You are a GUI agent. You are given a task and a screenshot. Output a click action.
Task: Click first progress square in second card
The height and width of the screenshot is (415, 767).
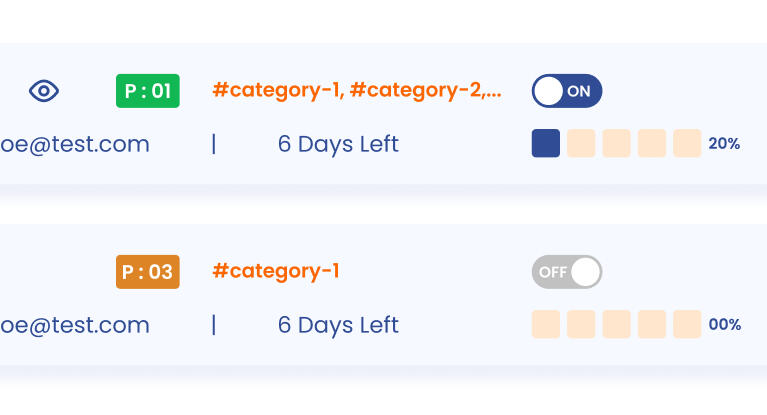(x=546, y=324)
